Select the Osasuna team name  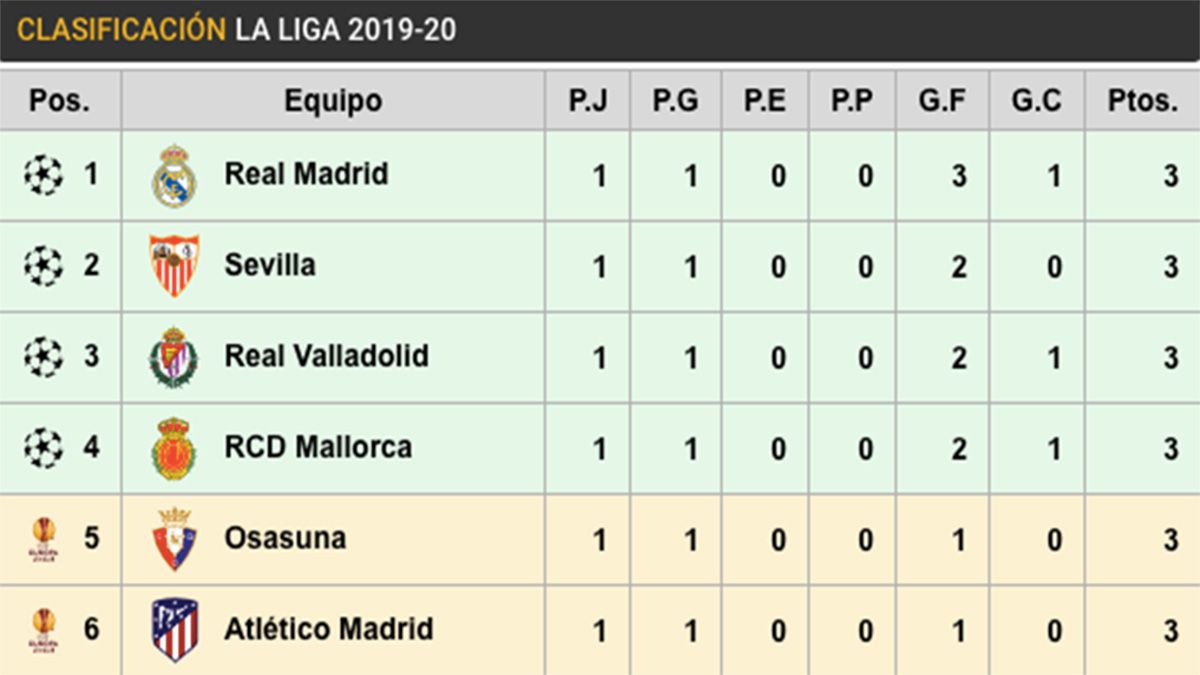[285, 538]
